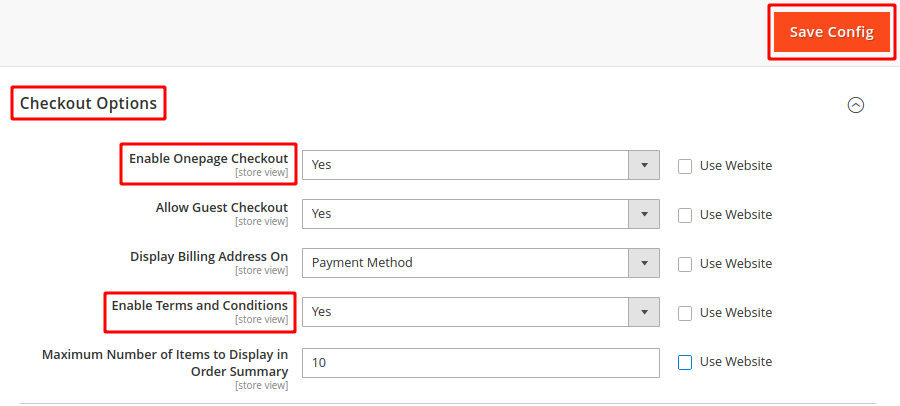Click the Enable Terms and Conditions label
The image size is (900, 406).
[200, 306]
